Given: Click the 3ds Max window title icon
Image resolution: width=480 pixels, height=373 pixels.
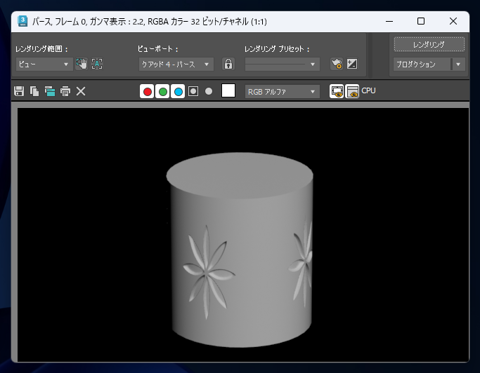Looking at the screenshot, I should (23, 21).
